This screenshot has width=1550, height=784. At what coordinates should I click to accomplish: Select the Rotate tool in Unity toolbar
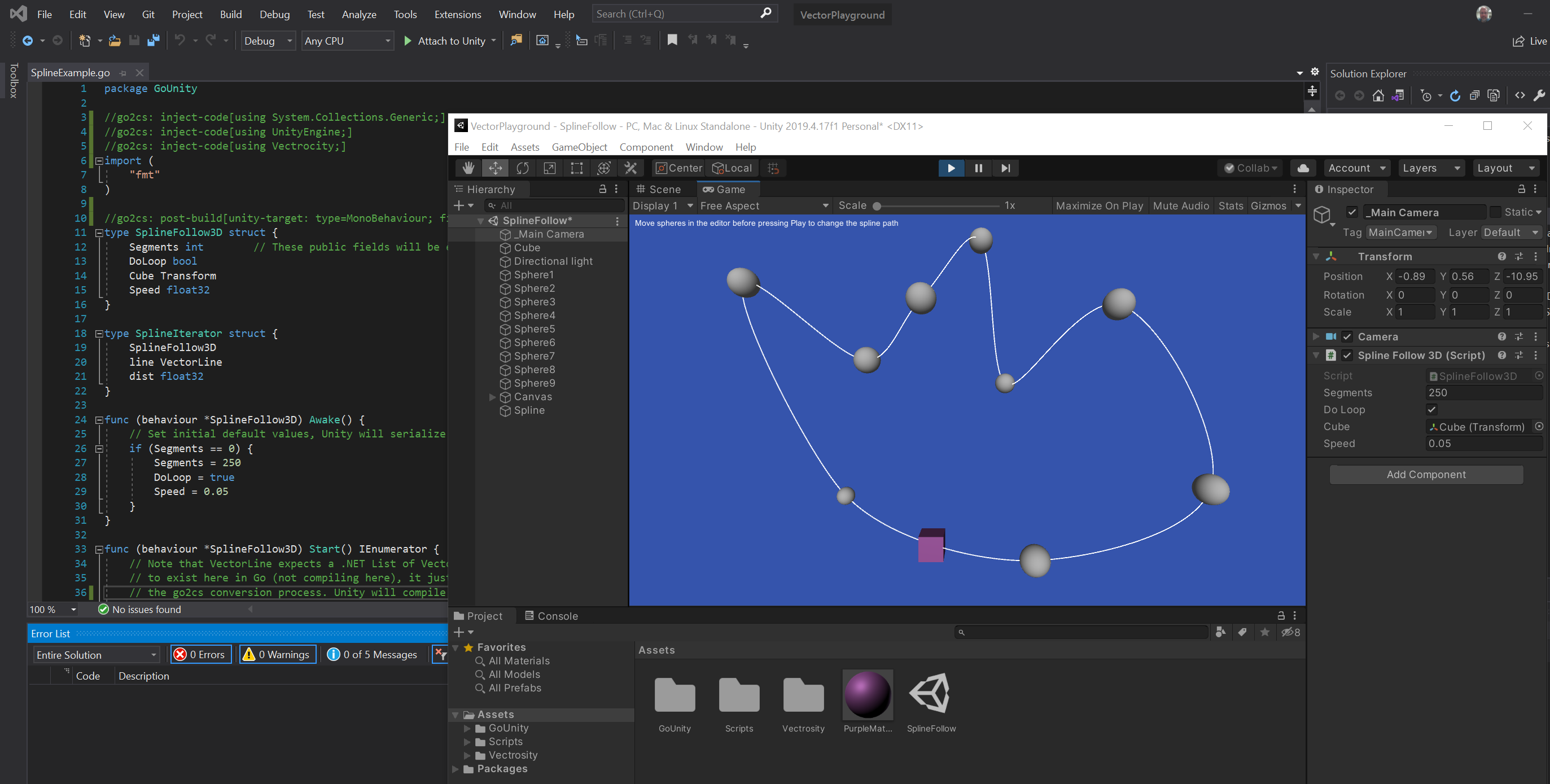(x=522, y=168)
